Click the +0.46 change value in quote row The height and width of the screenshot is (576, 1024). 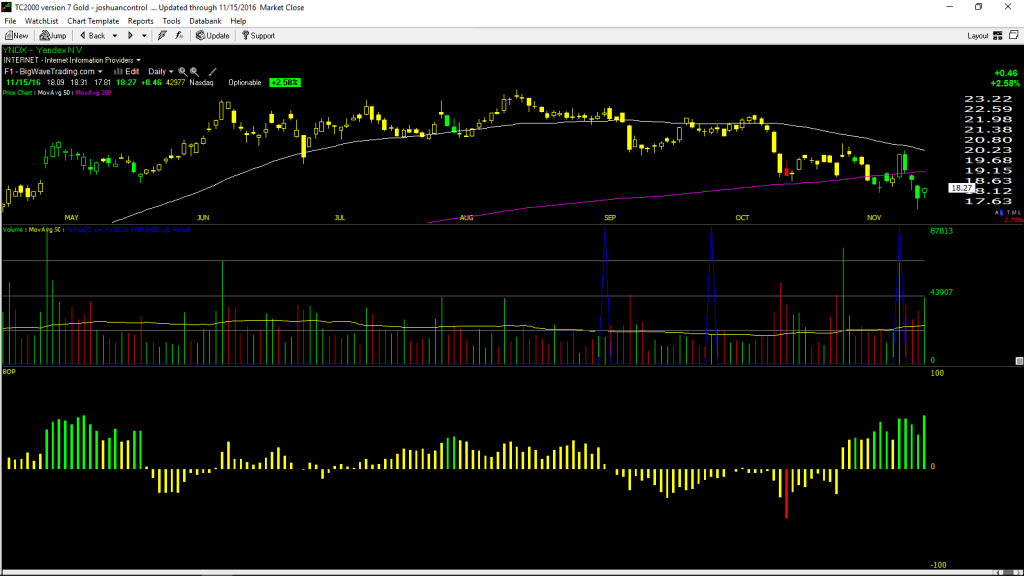tap(151, 83)
